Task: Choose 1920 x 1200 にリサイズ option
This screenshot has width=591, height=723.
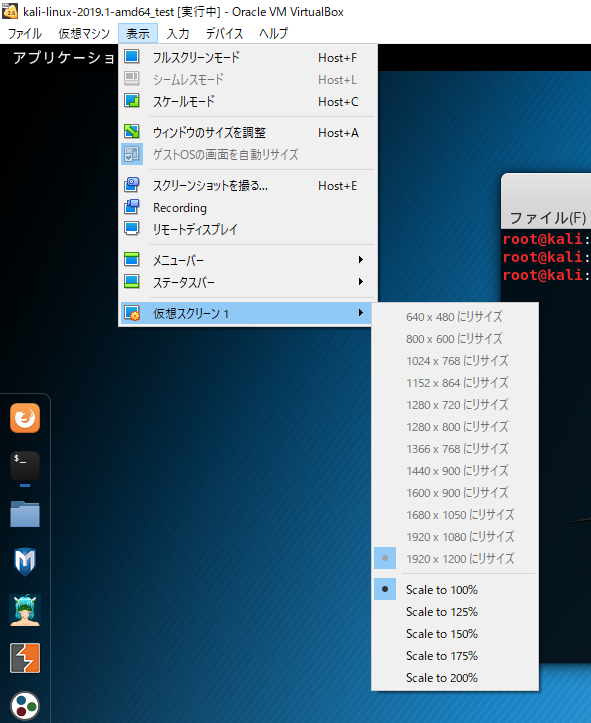Action: (x=455, y=558)
